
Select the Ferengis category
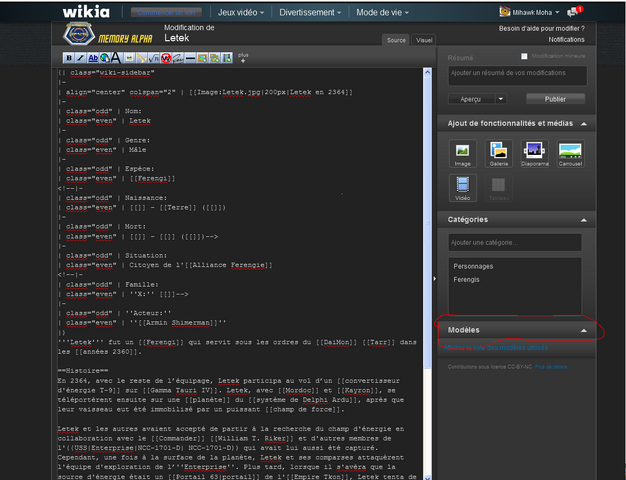(x=466, y=280)
